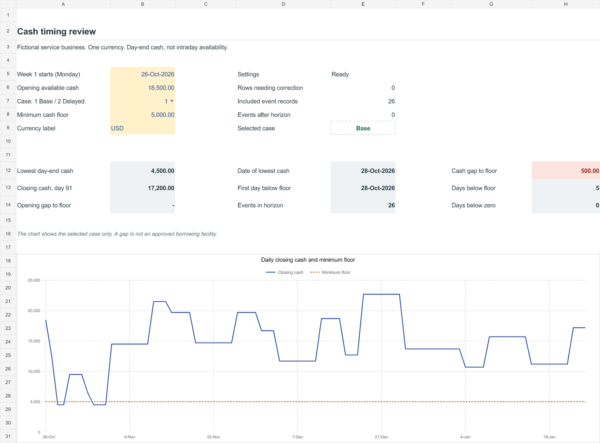This screenshot has height=443, width=600.
Task: Click the 'Case: 1 Base / 2 Delayed' label
Action: click(x=51, y=101)
